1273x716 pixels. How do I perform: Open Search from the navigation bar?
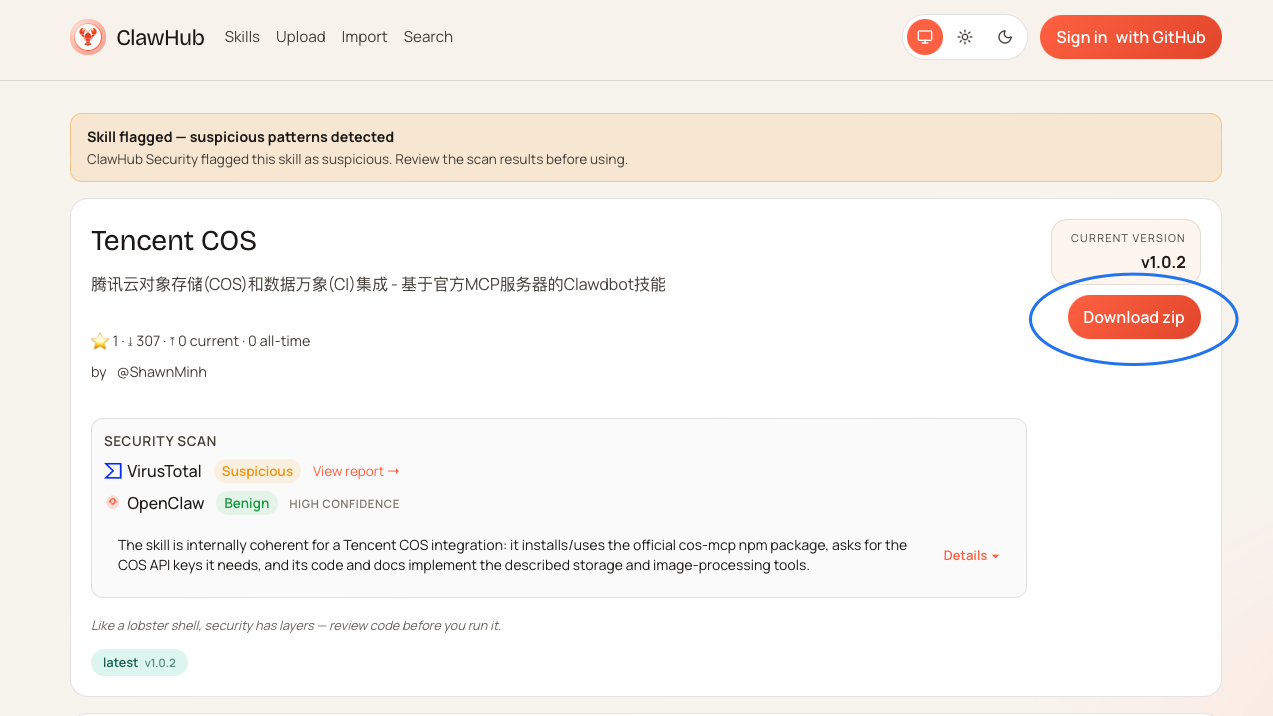[428, 37]
